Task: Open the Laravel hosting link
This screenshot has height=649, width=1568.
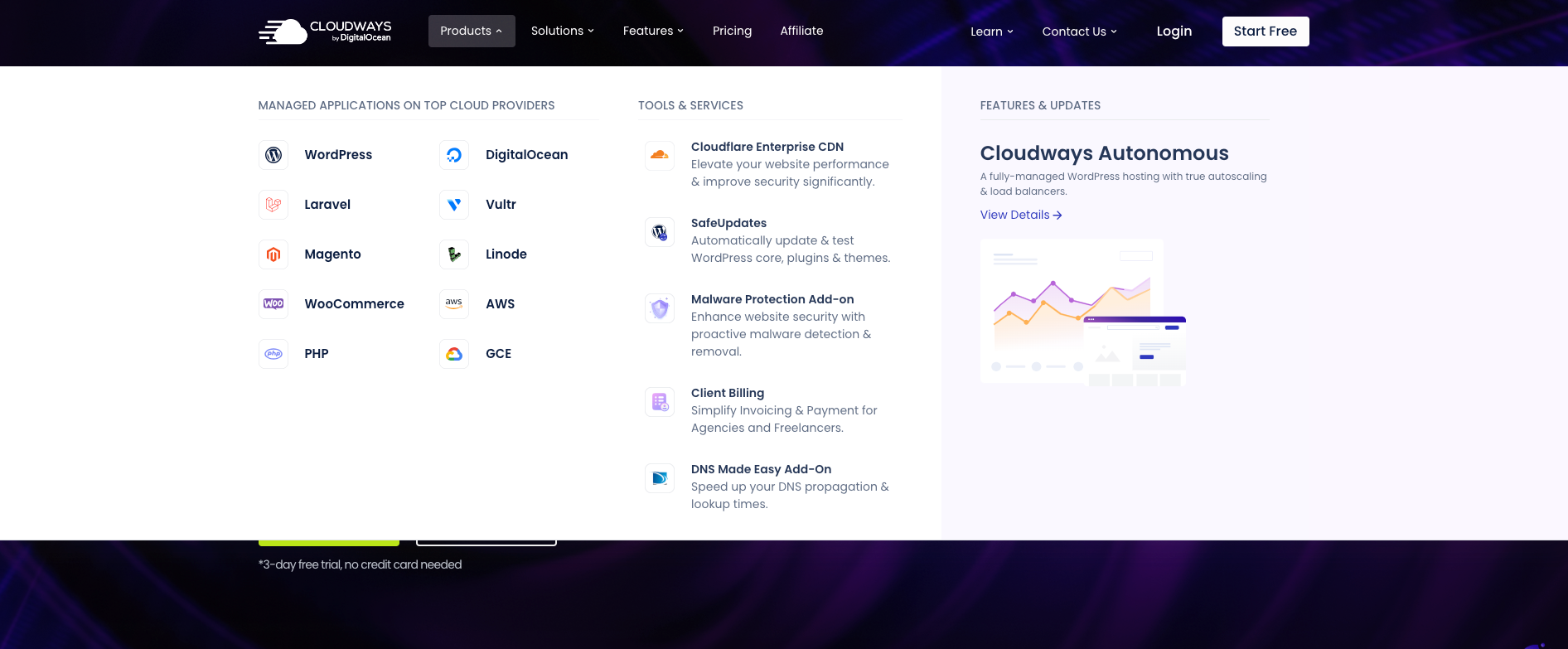Action: (327, 205)
